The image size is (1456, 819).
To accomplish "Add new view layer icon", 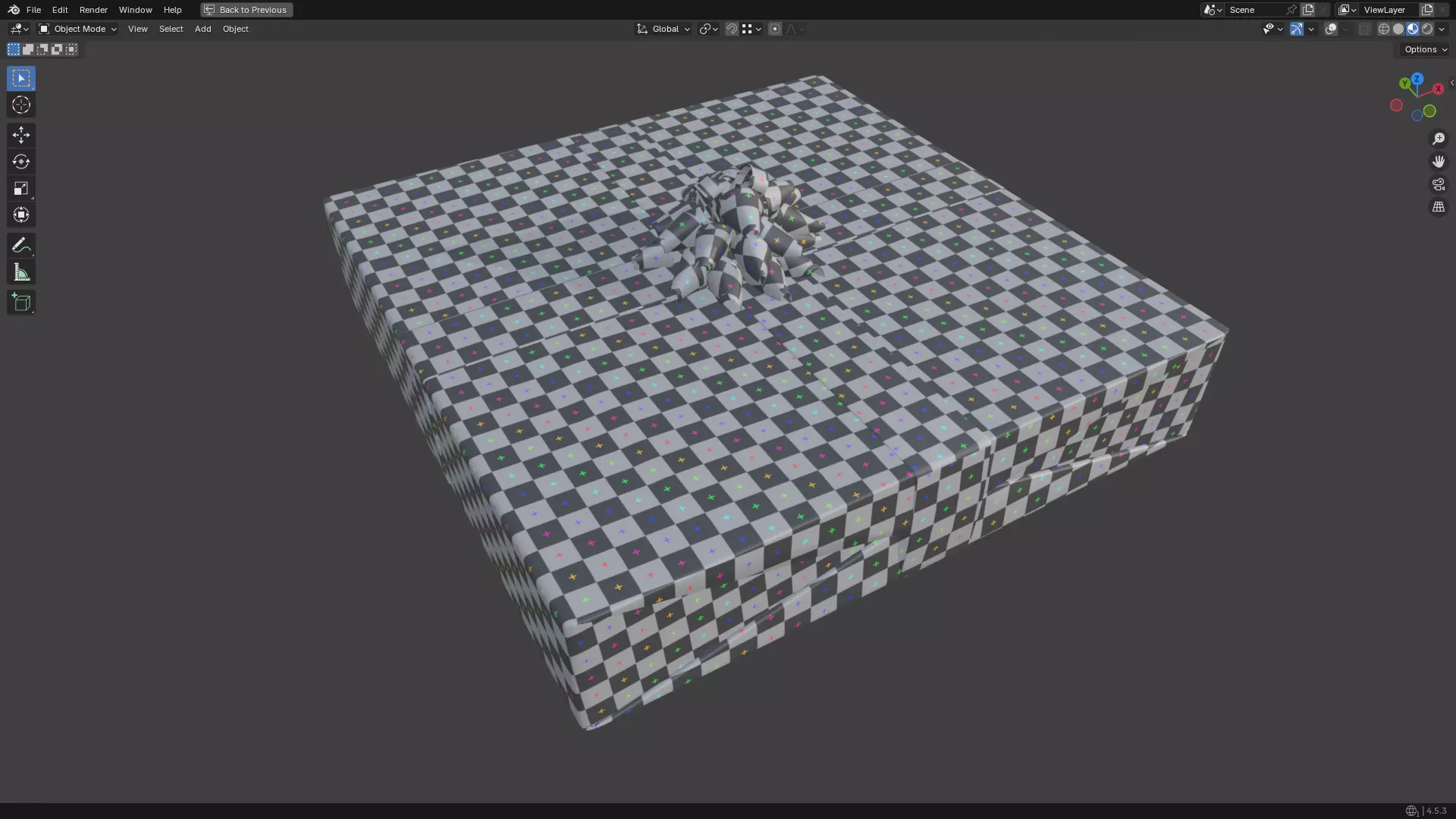I will point(1427,10).
